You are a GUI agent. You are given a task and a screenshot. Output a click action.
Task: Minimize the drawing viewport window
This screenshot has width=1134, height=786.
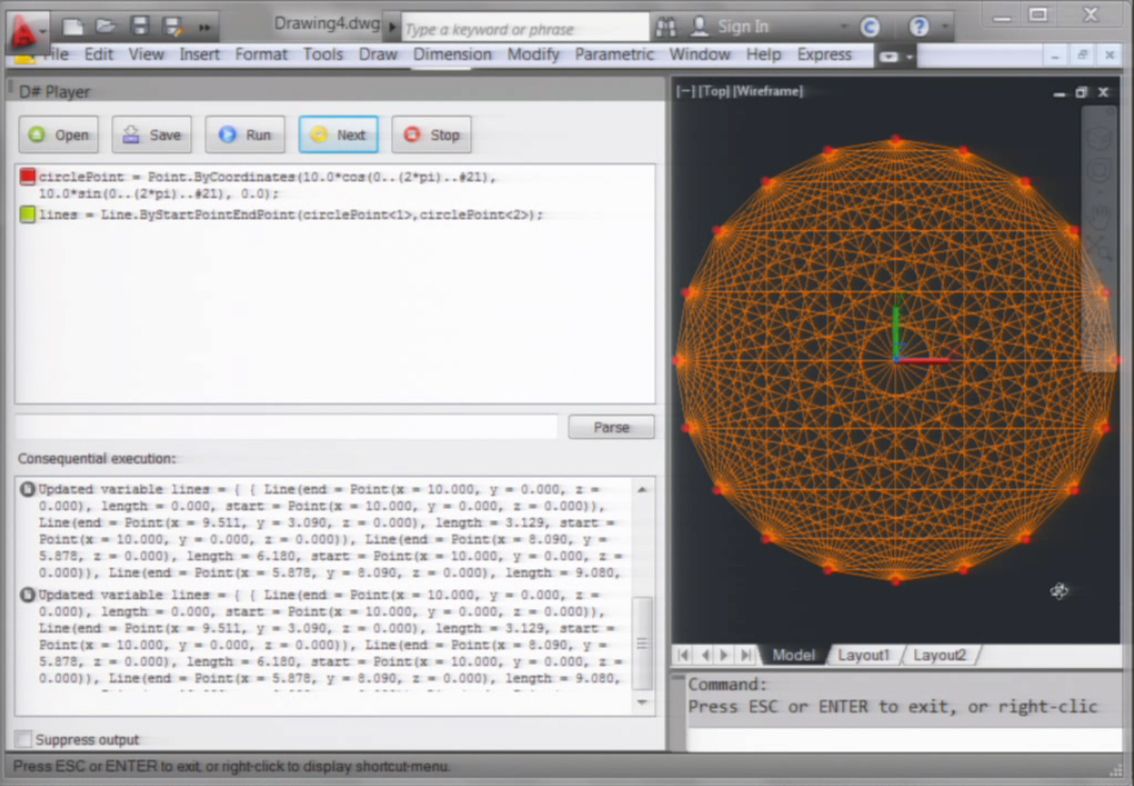pos(1060,93)
